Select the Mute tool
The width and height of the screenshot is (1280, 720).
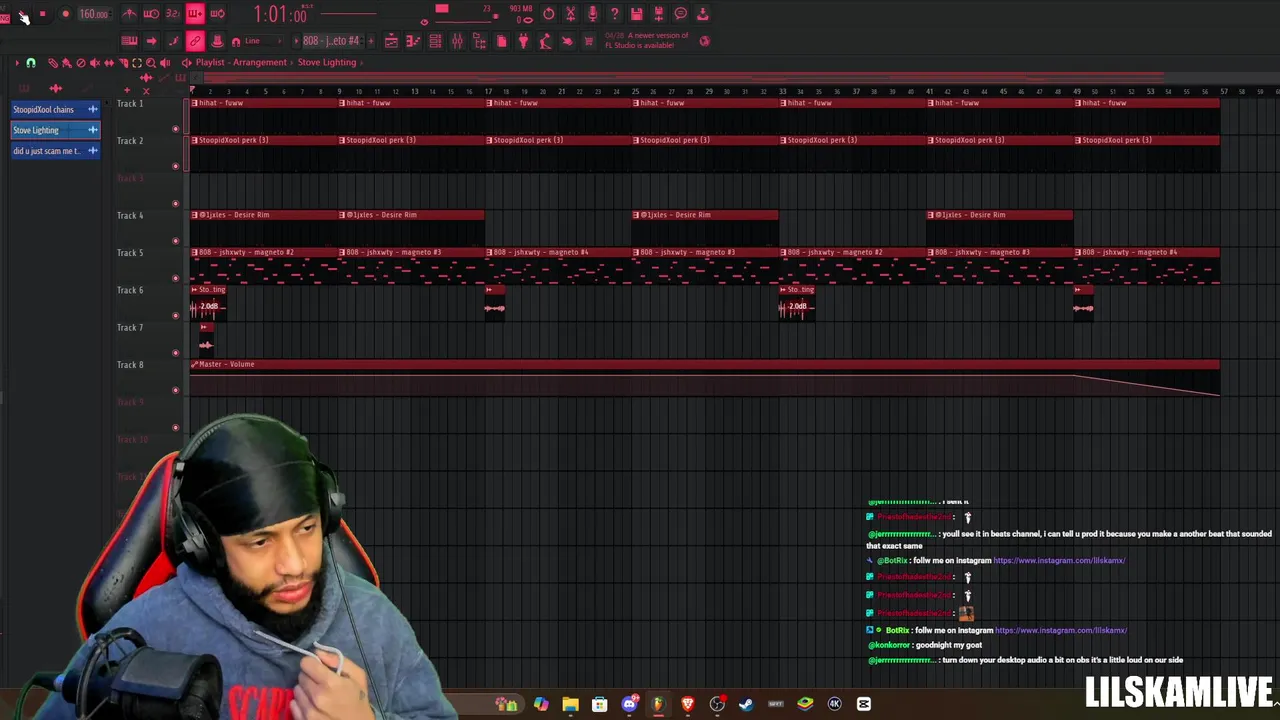point(95,63)
